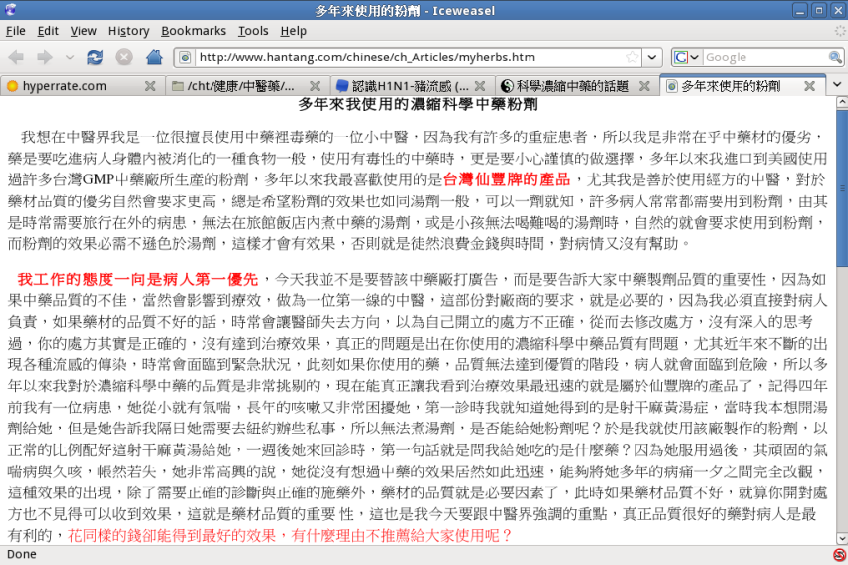This screenshot has height=565, width=848.
Task: Click the Back navigation arrow
Action: (x=18, y=57)
